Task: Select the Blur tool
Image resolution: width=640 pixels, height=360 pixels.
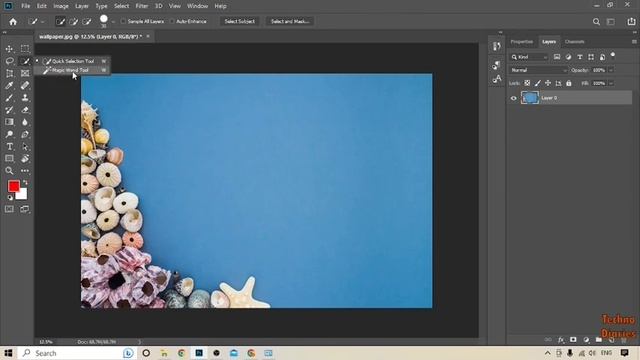Action: coord(25,122)
